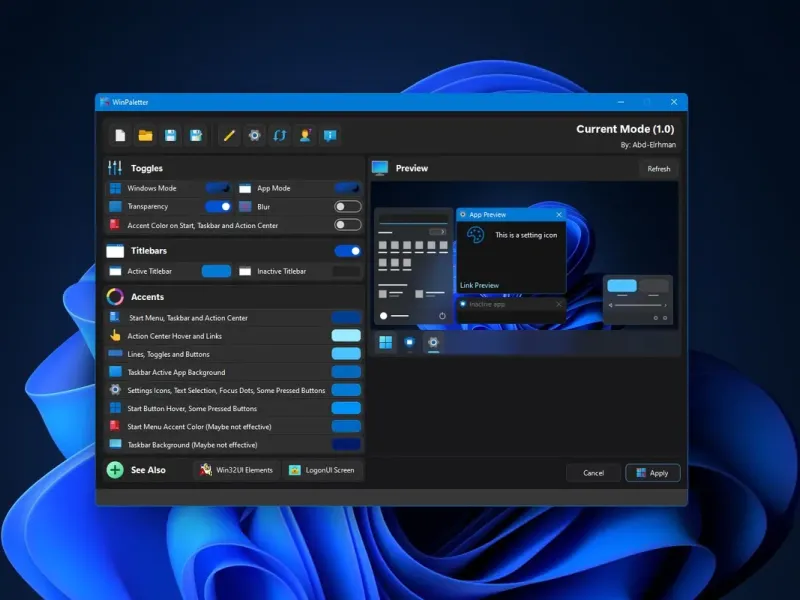Open the user help person icon

tap(305, 135)
